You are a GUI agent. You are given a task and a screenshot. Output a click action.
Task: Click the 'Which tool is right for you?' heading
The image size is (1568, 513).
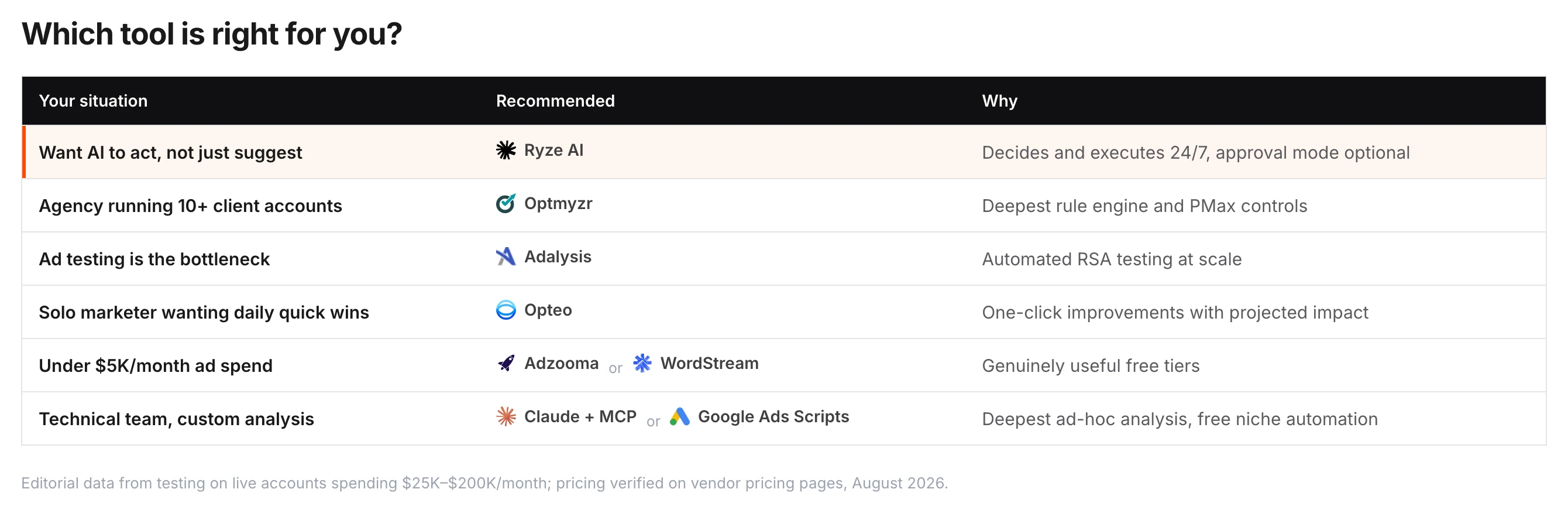(212, 34)
